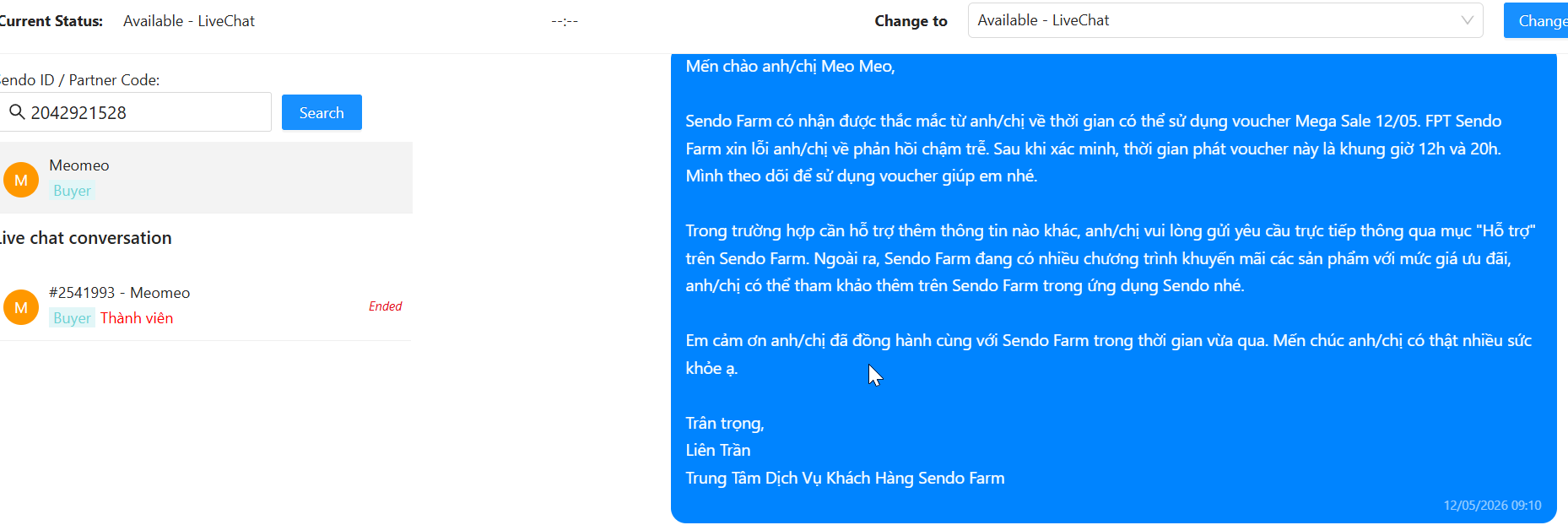Click the message timestamp 12/05/2026 09:10
The width and height of the screenshot is (1568, 525).
pyautogui.click(x=1492, y=505)
